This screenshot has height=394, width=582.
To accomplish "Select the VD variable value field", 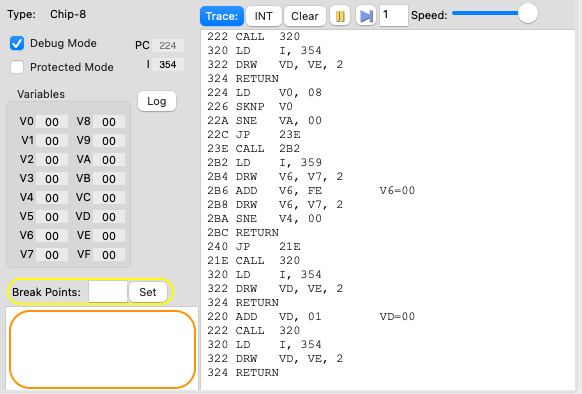I will [109, 217].
